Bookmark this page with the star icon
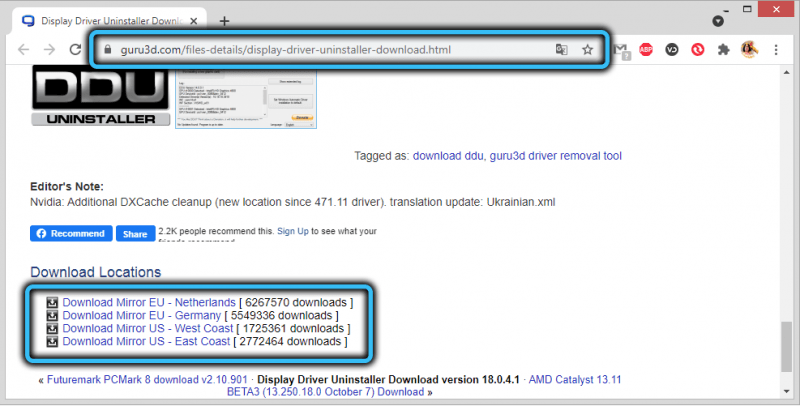 [588, 49]
